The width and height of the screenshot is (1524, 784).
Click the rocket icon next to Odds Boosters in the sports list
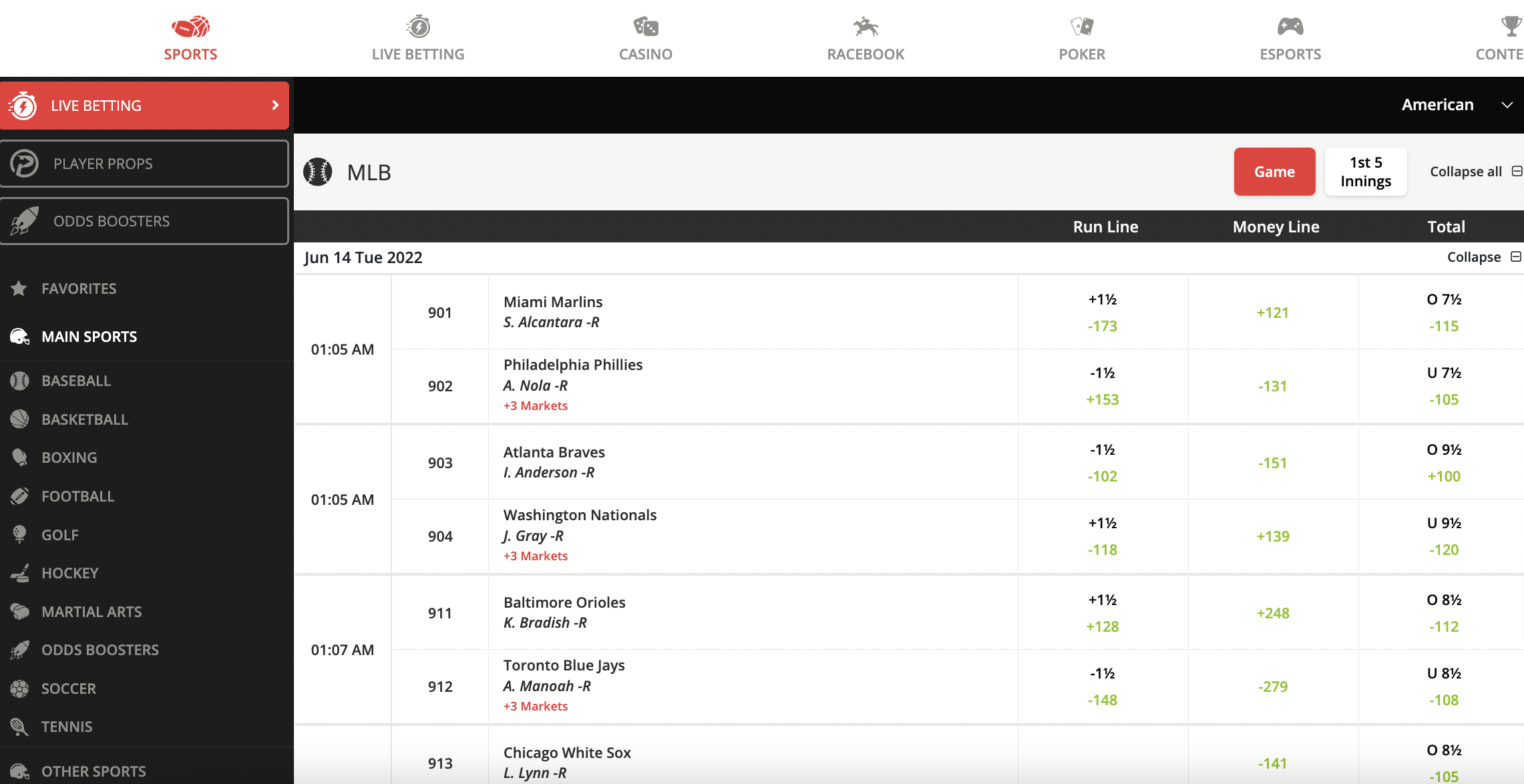[x=19, y=650]
